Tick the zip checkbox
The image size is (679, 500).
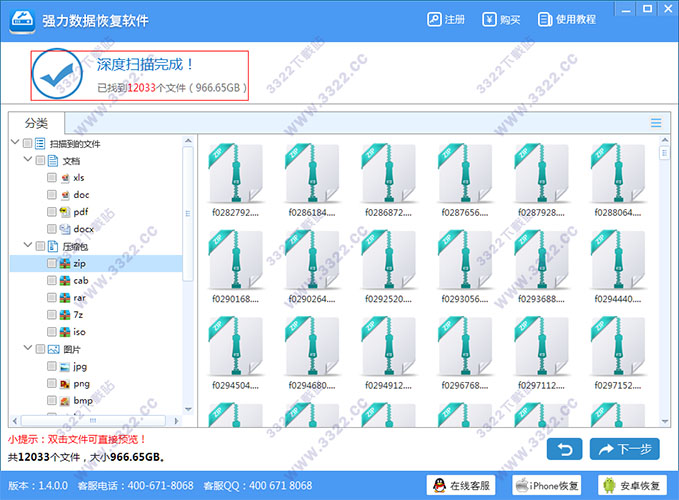pyautogui.click(x=52, y=263)
